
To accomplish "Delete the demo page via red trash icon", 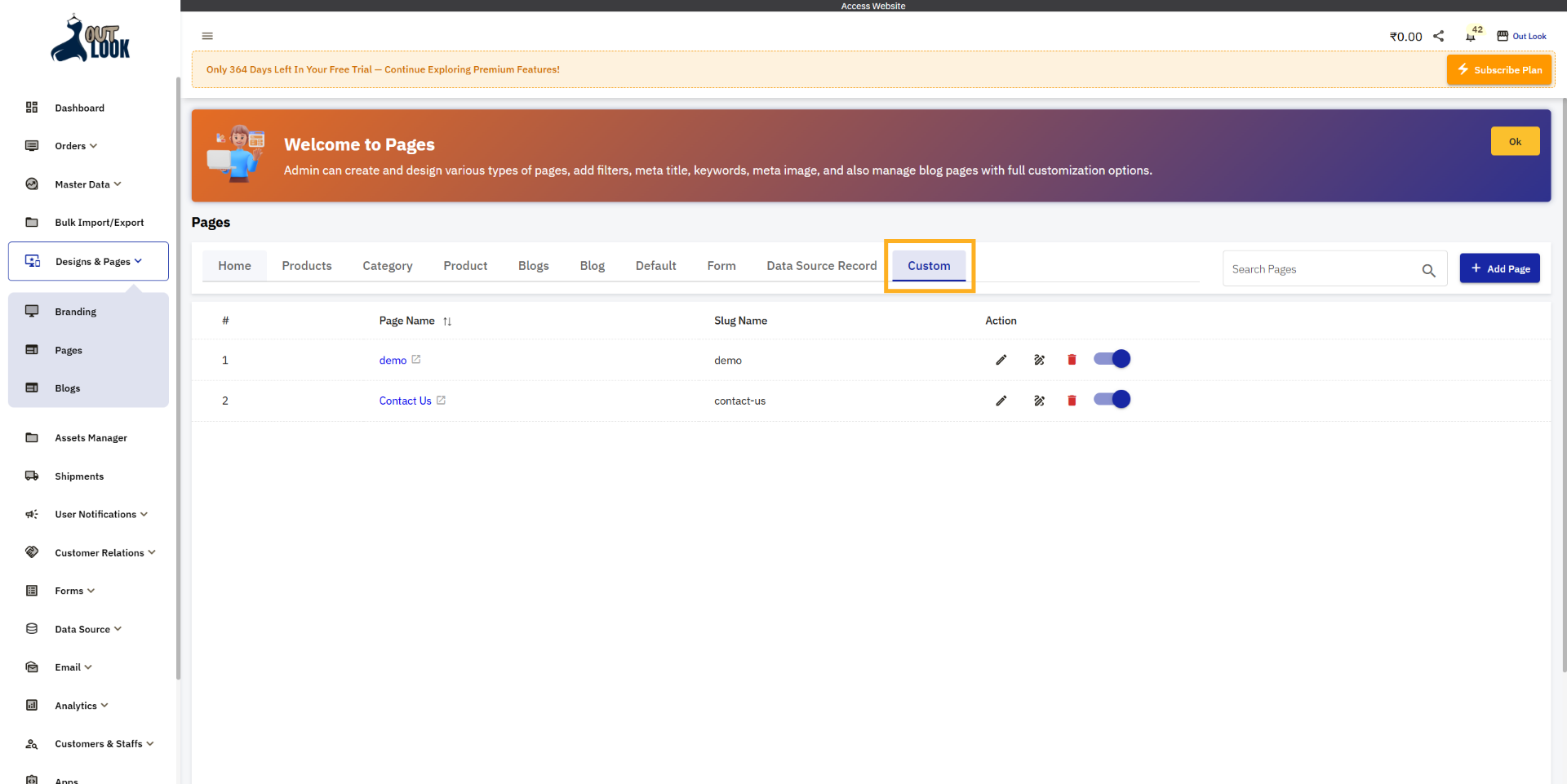I will point(1072,360).
